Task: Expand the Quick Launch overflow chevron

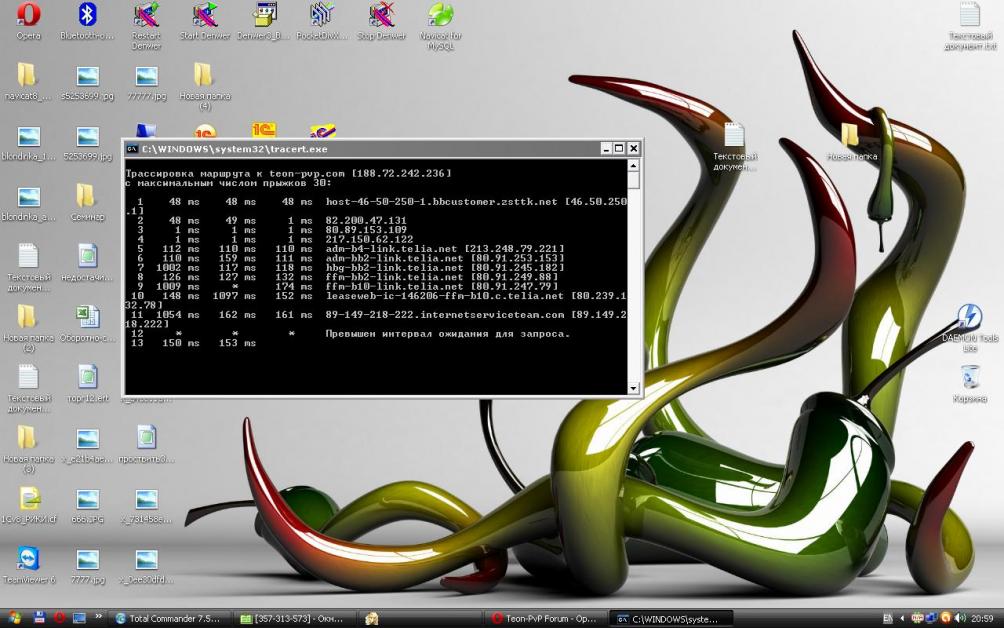Action: pyautogui.click(x=99, y=618)
